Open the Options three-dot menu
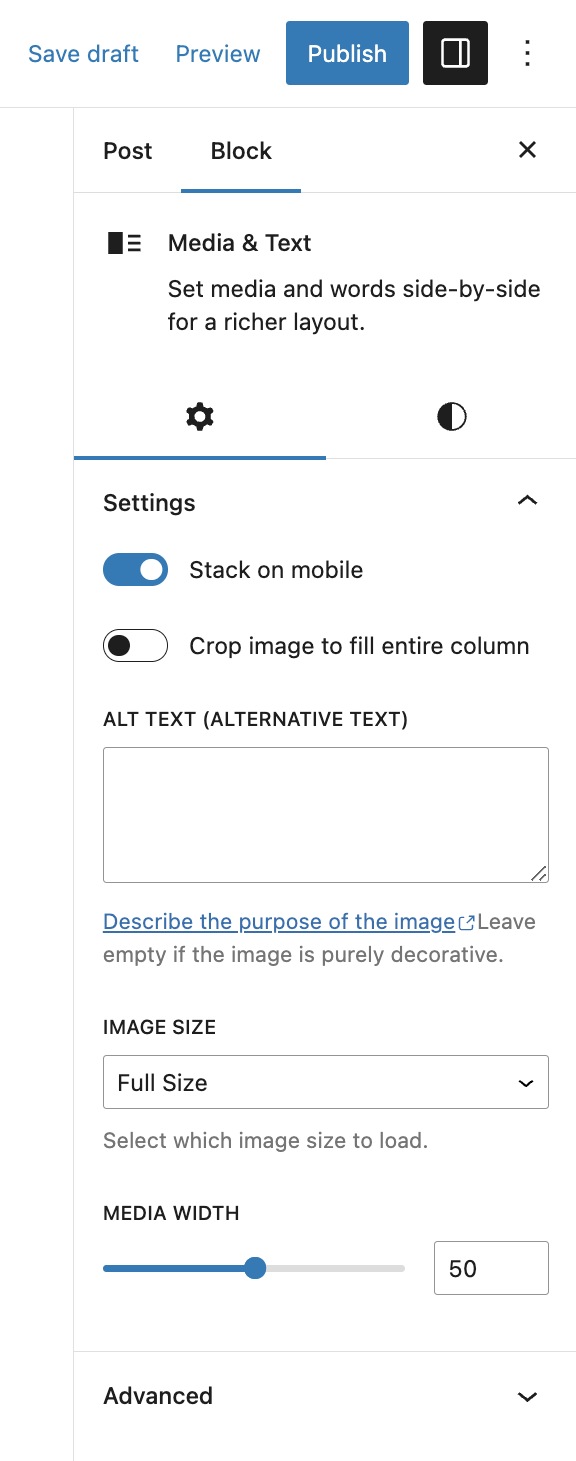Viewport: 576px width, 1461px height. pyautogui.click(x=527, y=53)
